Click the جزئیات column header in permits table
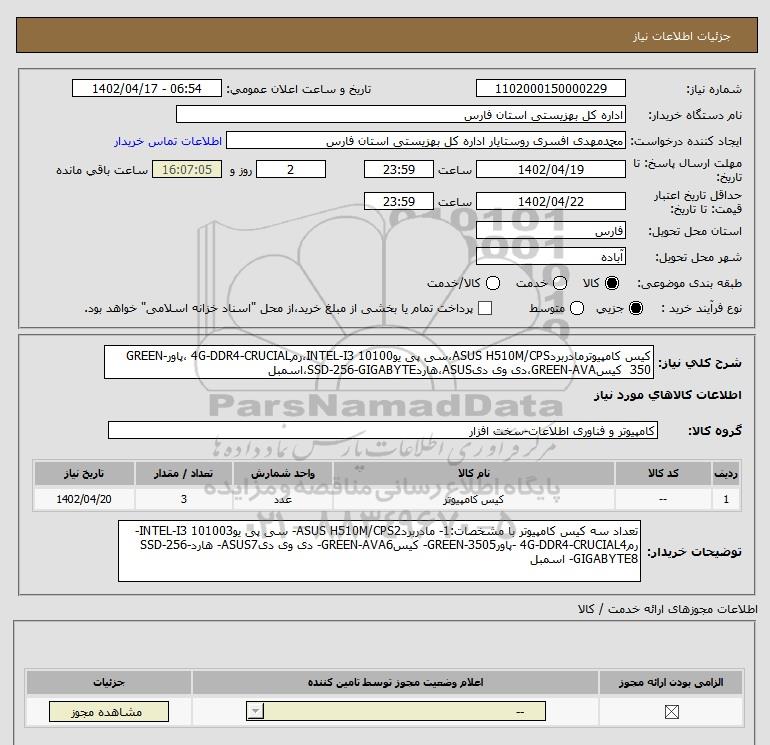The height and width of the screenshot is (745, 770). click(x=109, y=683)
